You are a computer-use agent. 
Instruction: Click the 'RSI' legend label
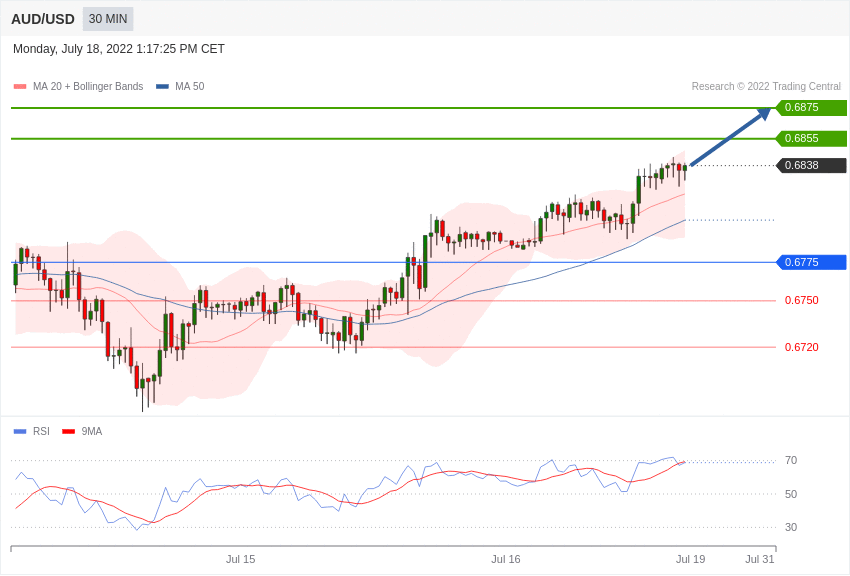click(41, 432)
